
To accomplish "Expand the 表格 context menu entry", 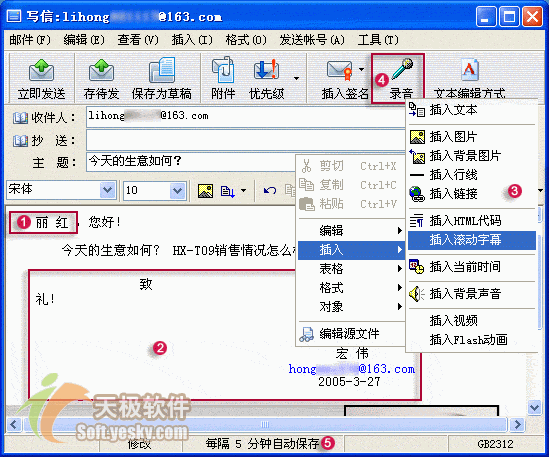I will (351, 269).
